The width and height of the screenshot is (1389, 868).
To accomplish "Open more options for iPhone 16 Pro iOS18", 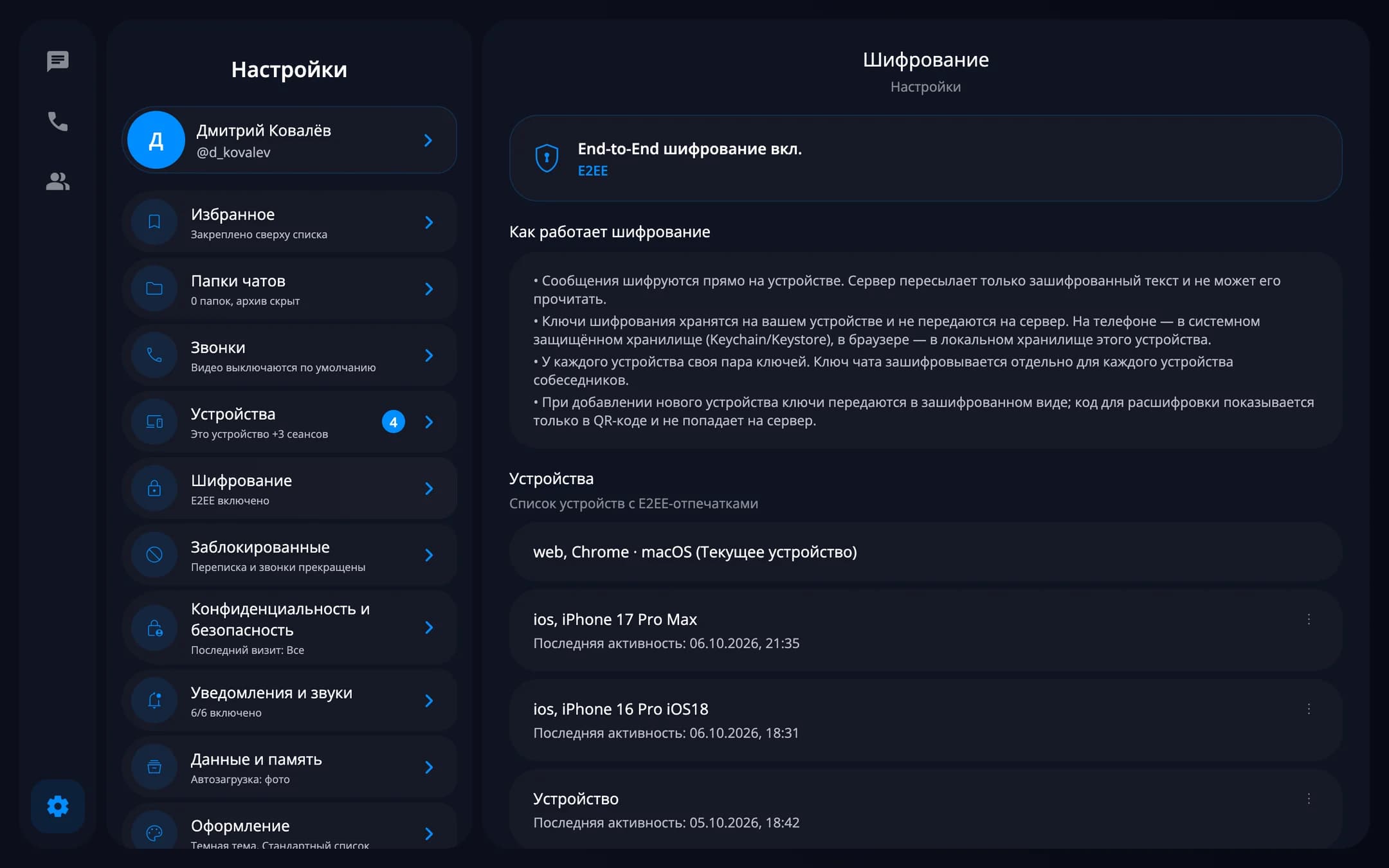I will click(1309, 709).
